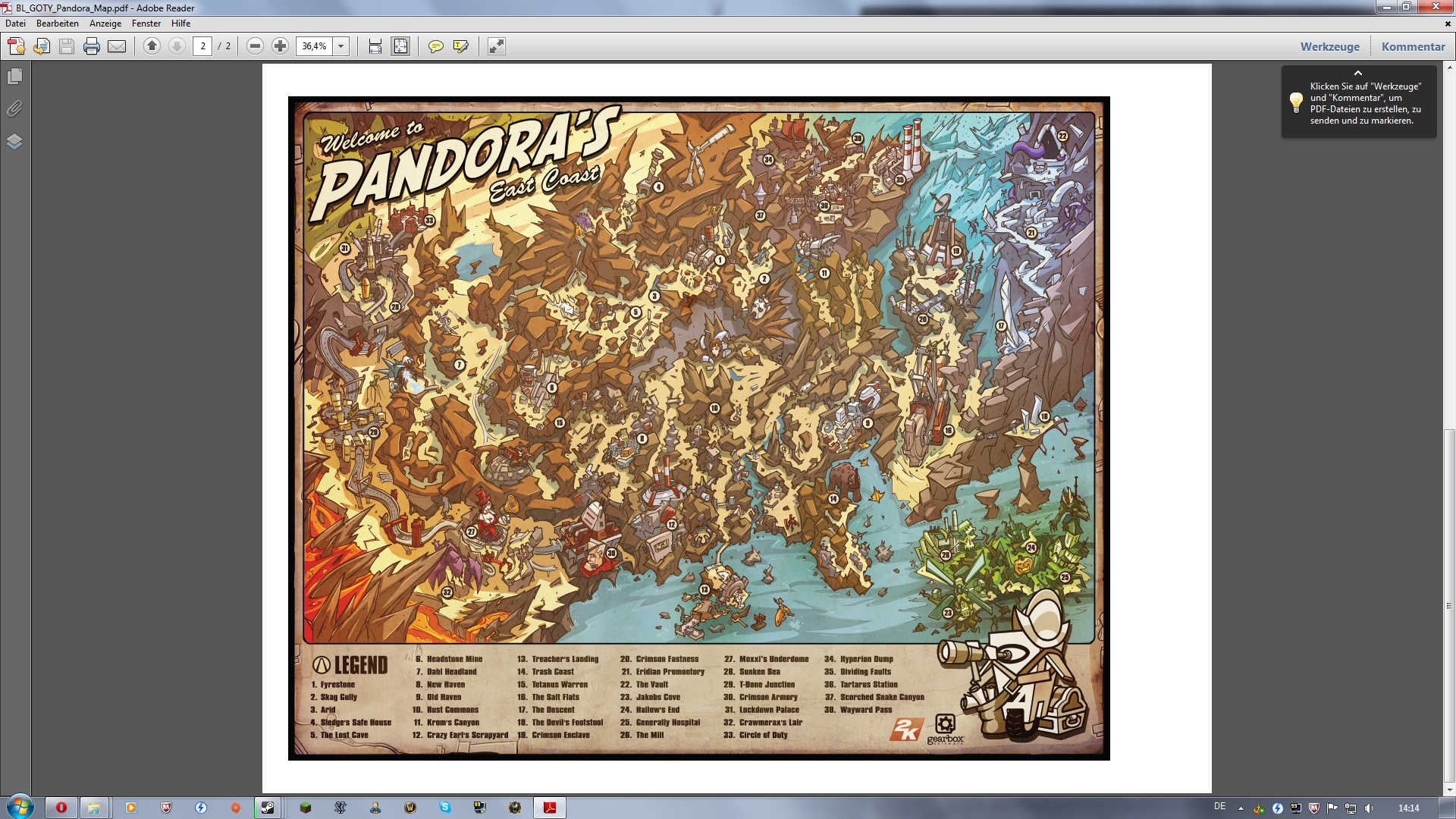Open Steam from the taskbar

click(x=268, y=808)
